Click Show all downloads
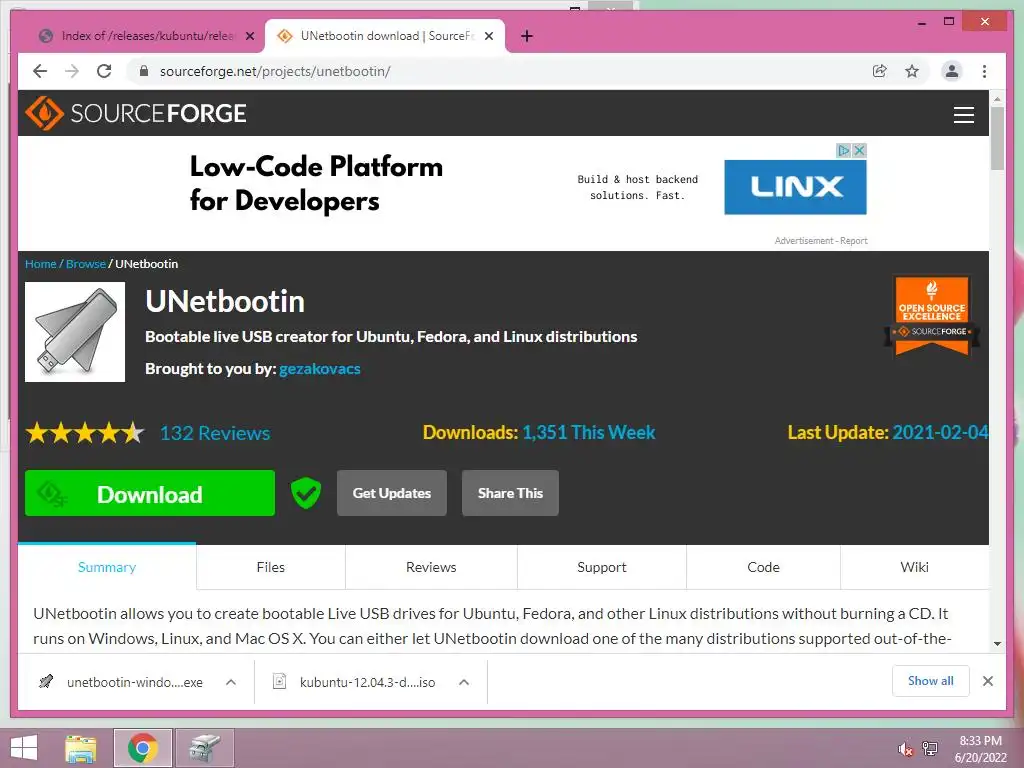The image size is (1024, 768). coord(931,681)
